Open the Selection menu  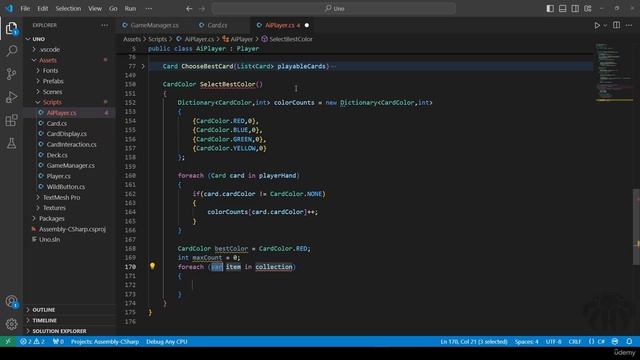pyautogui.click(x=68, y=9)
